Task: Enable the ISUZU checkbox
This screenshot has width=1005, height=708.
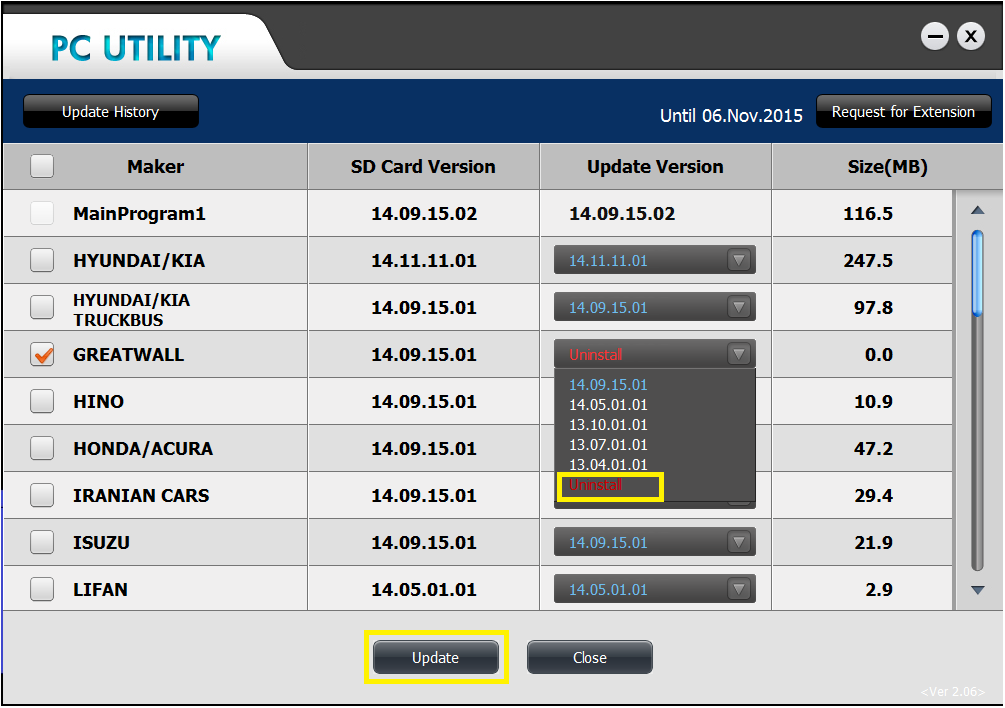Action: tap(42, 543)
